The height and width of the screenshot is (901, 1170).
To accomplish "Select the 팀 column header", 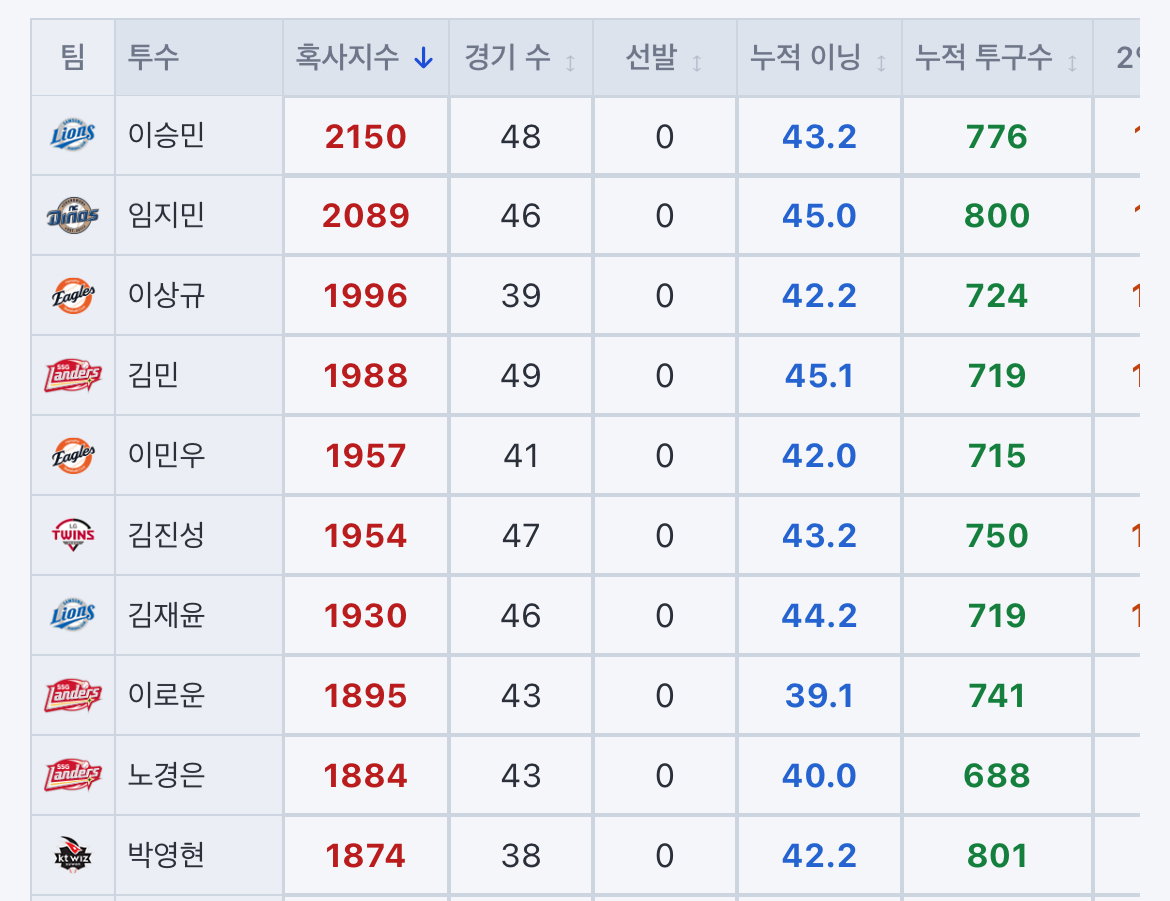I will coord(72,57).
